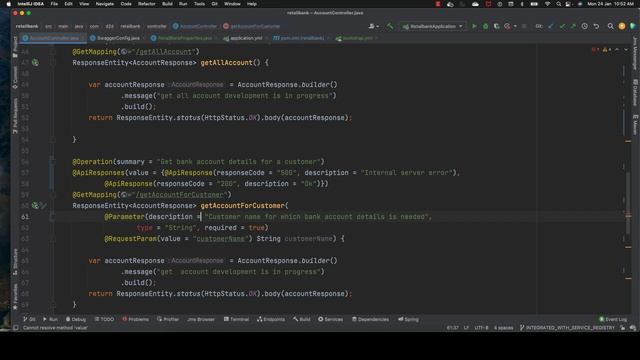Open the Terminal tool window
640x360 pixels.
(236, 319)
